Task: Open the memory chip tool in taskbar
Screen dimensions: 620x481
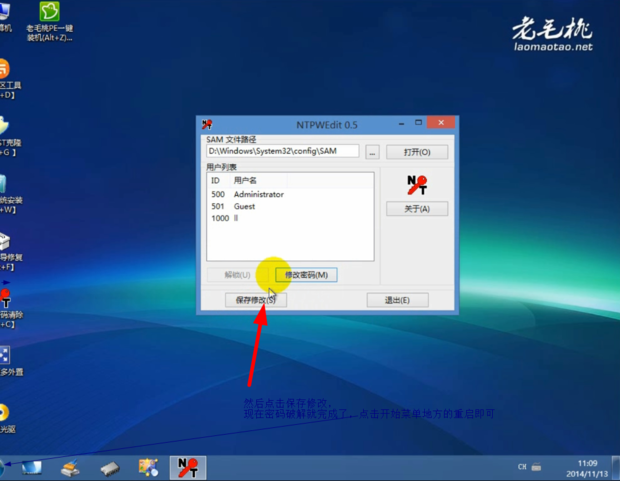Action: (110, 469)
